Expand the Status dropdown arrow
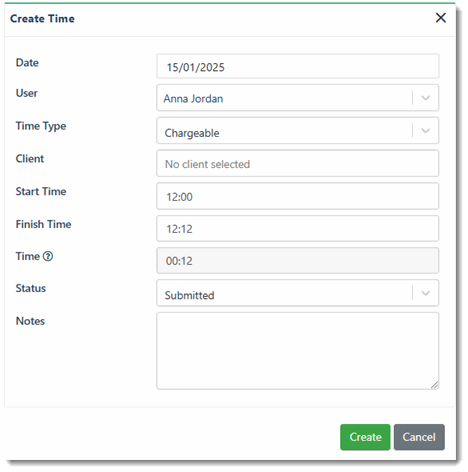The image size is (468, 472). click(425, 293)
